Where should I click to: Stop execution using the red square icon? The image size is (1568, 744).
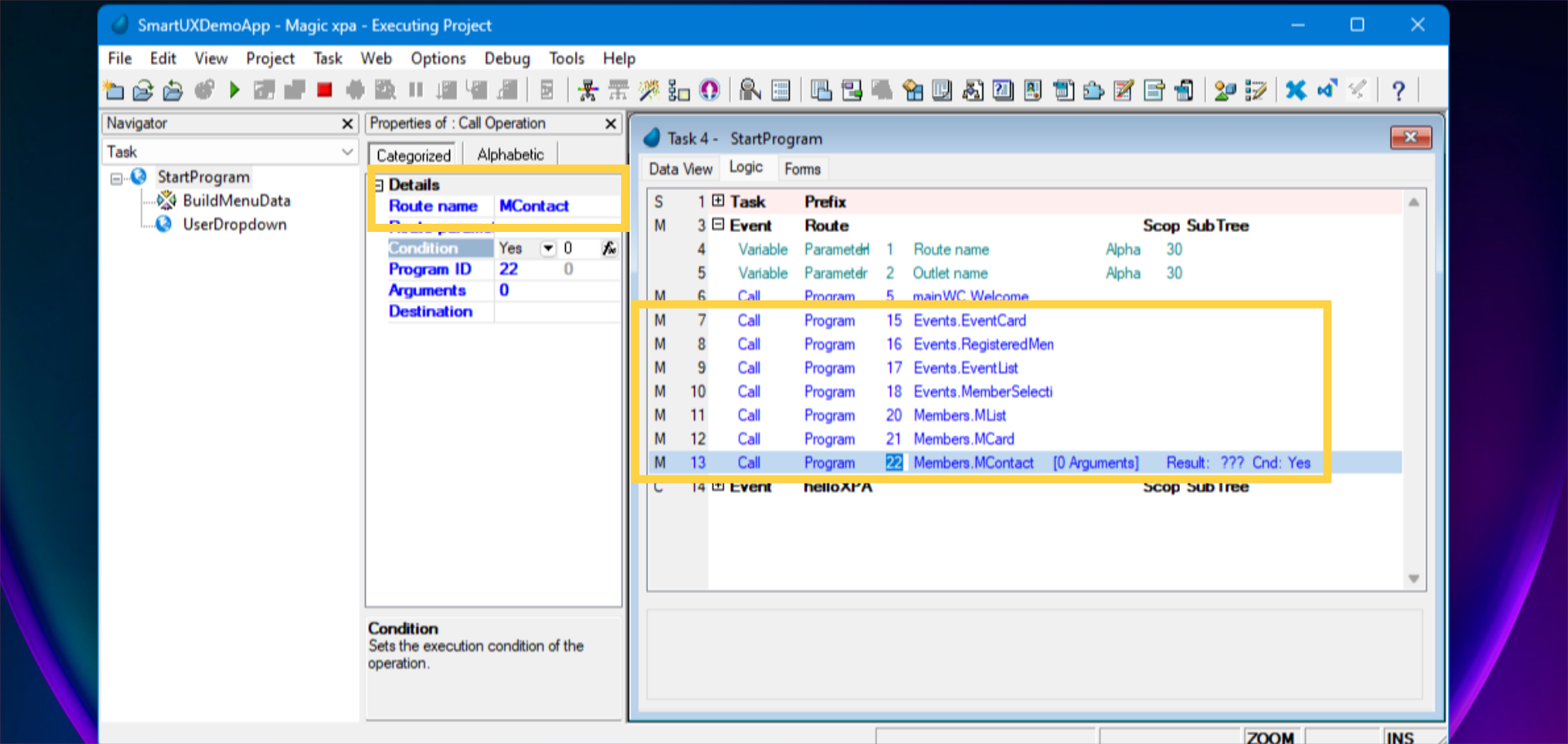(324, 90)
